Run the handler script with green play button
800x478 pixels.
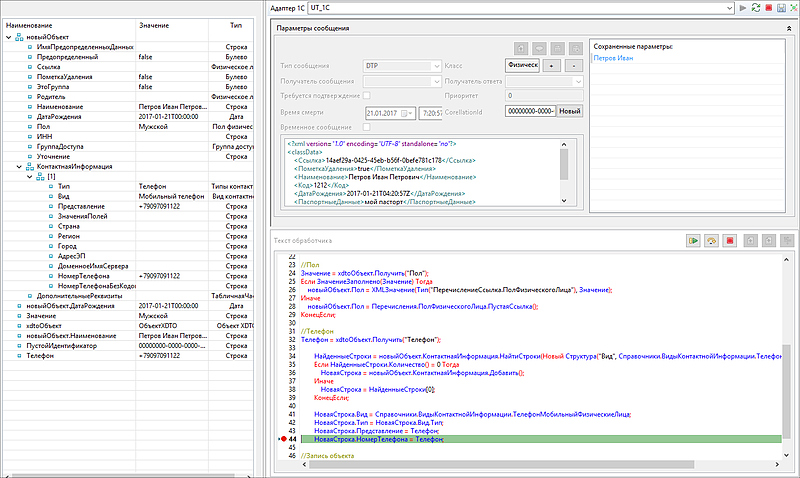pyautogui.click(x=692, y=241)
